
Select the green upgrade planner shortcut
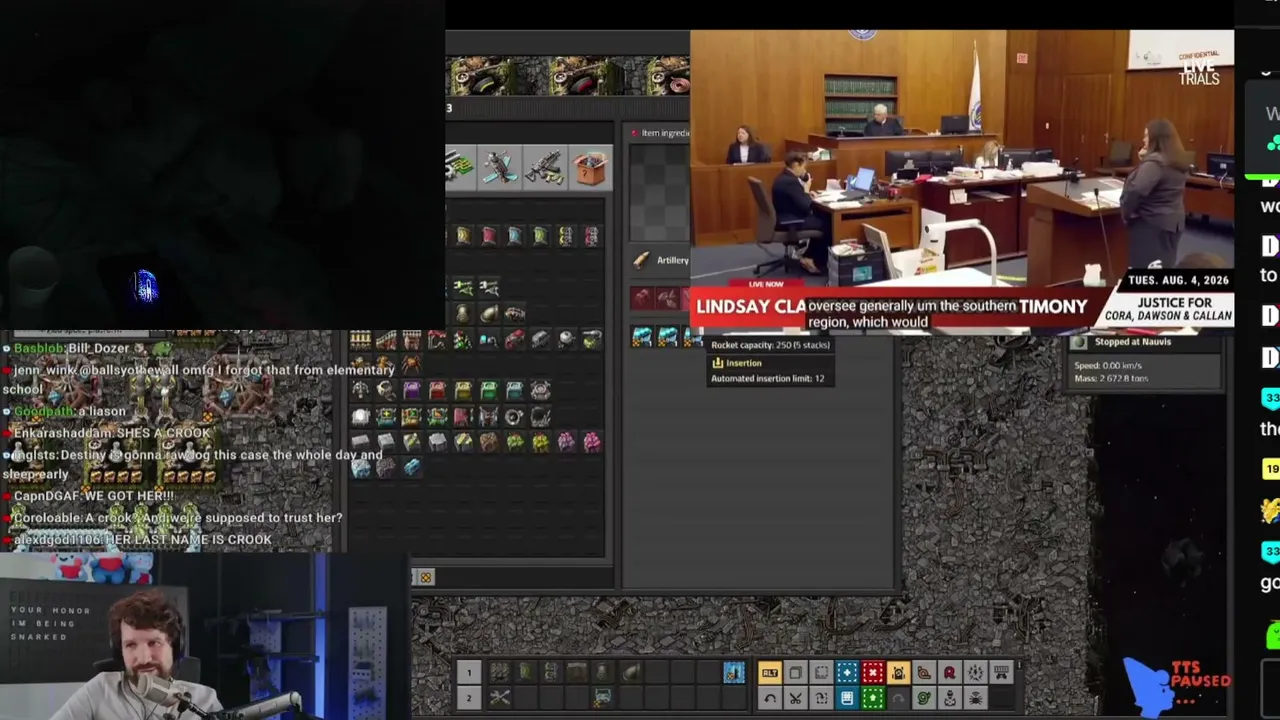[873, 698]
